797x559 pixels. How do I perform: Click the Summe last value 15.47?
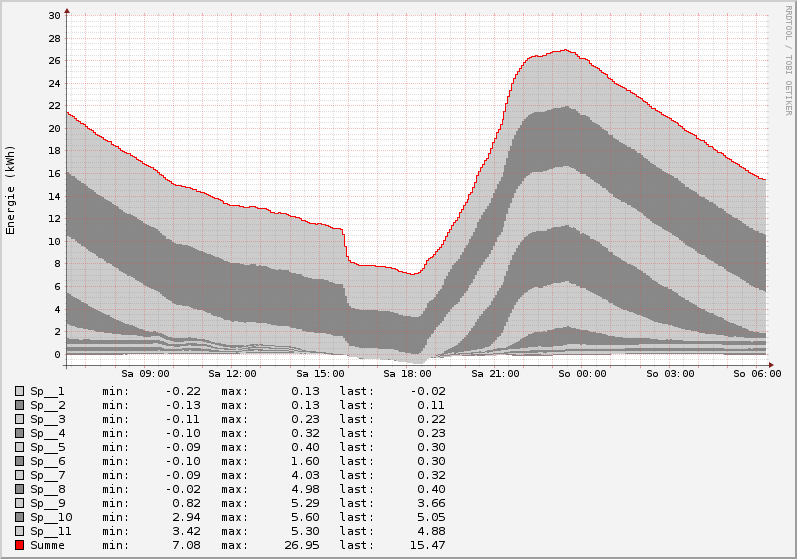coord(427,545)
